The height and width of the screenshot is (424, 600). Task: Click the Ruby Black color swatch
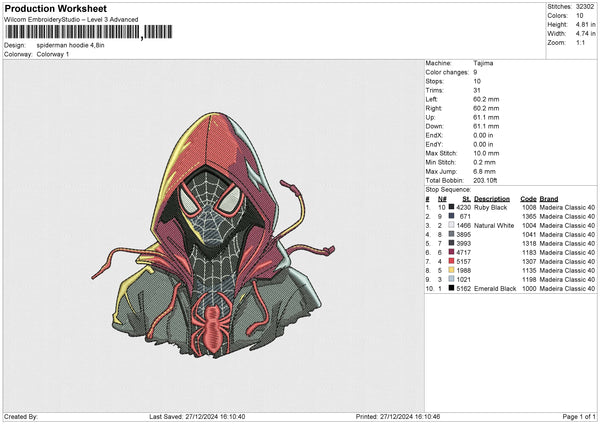point(452,207)
